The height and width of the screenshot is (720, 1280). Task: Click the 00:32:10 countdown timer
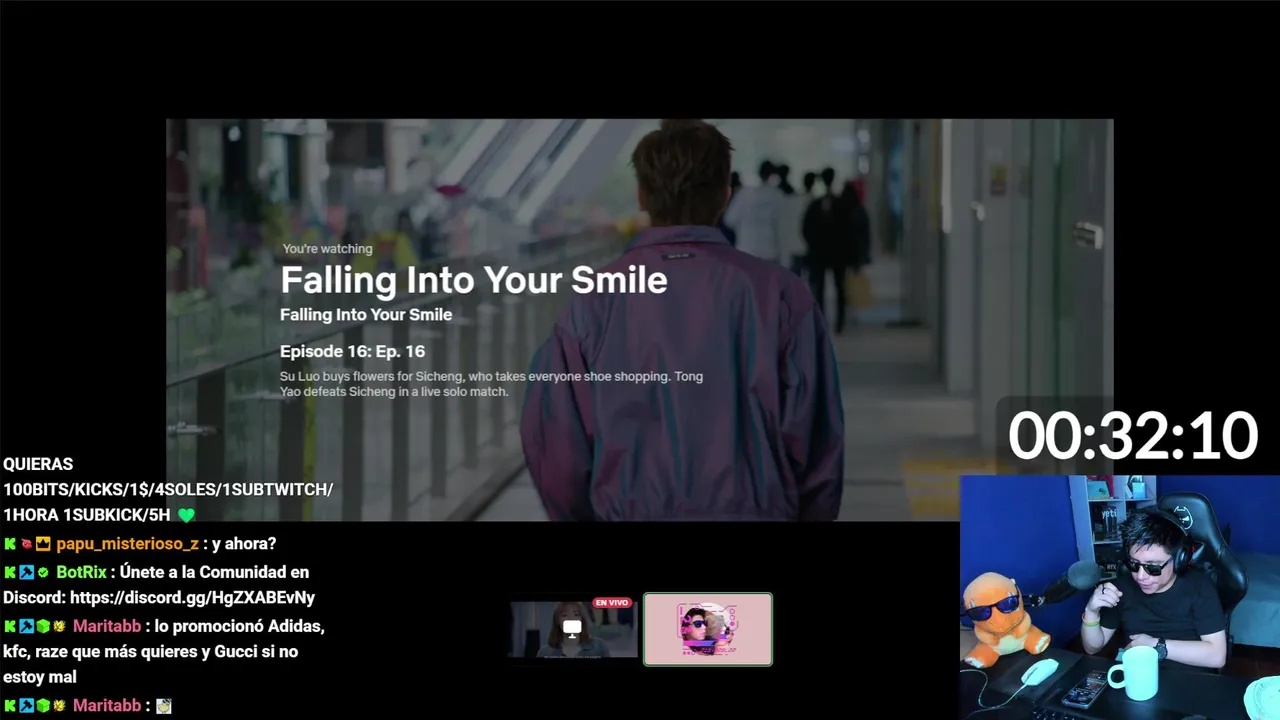[1132, 436]
